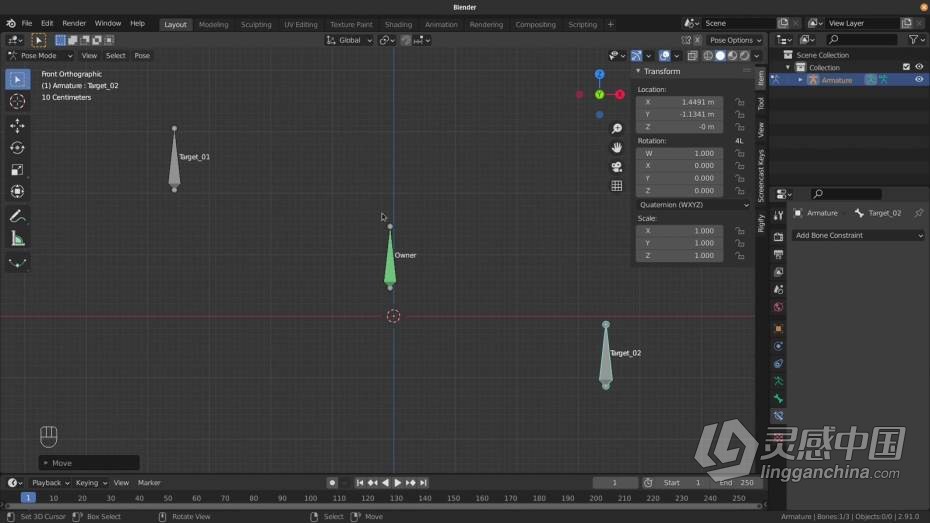Image resolution: width=930 pixels, height=523 pixels.
Task: Toggle X-ray display in viewport header
Action: pos(692,56)
